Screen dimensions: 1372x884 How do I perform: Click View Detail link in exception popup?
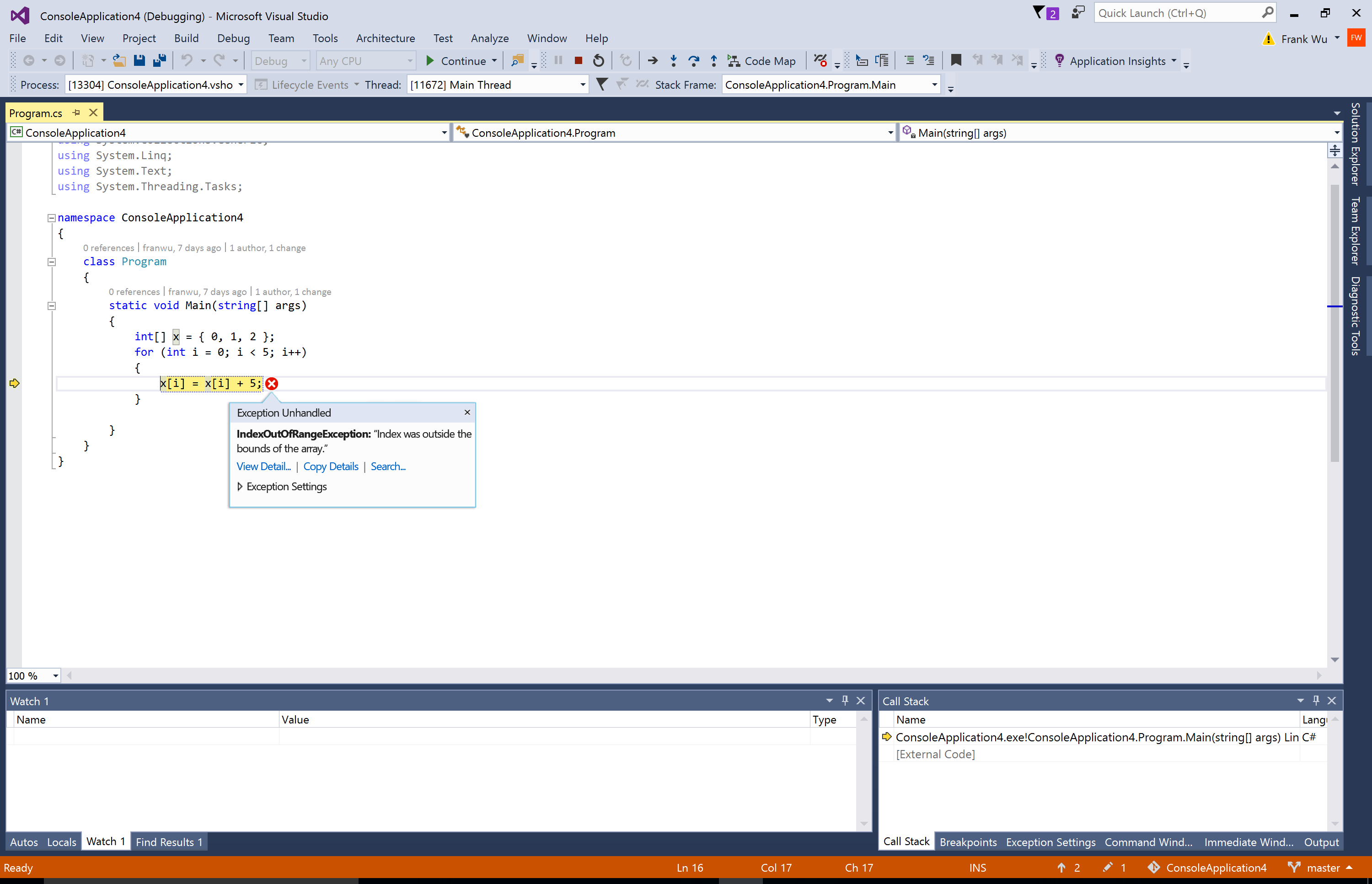[263, 466]
